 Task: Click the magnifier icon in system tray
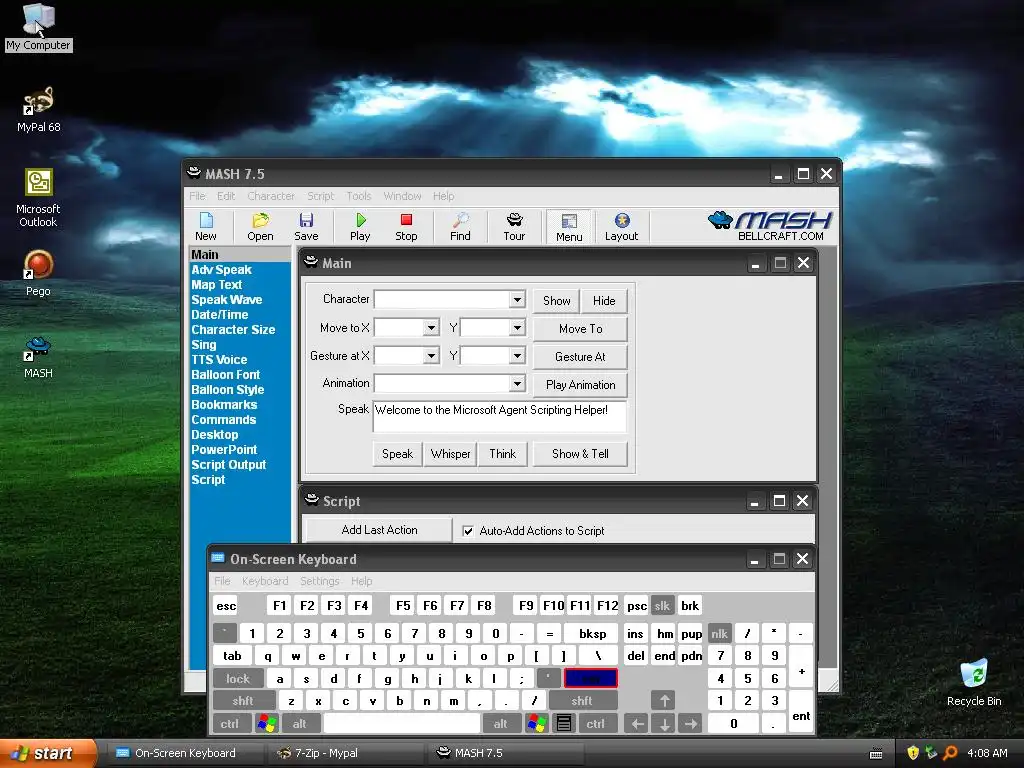(950, 753)
